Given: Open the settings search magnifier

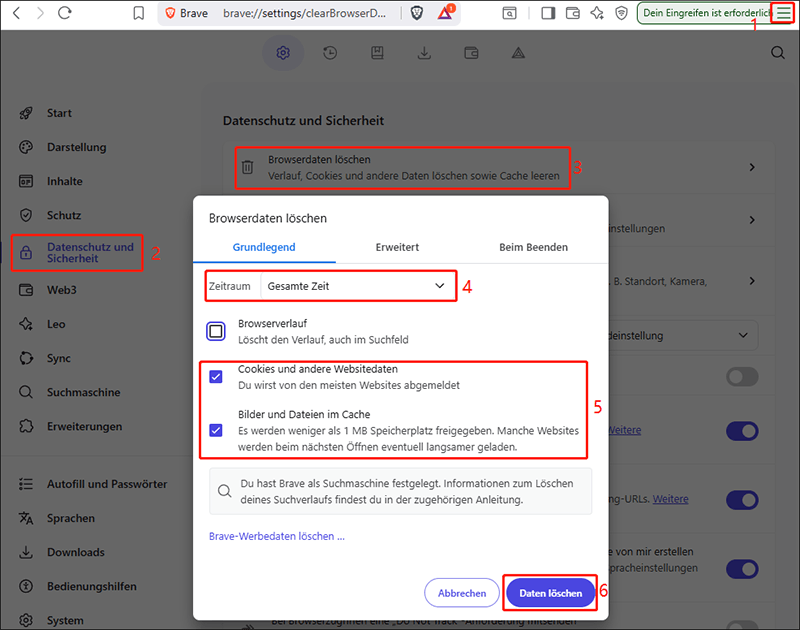Looking at the screenshot, I should pyautogui.click(x=778, y=53).
